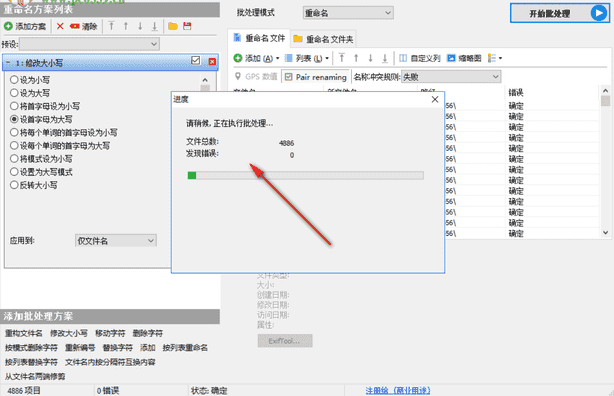Screen dimensions: 614x396
Task: Move file to top in file toolbar
Action: 342,58
